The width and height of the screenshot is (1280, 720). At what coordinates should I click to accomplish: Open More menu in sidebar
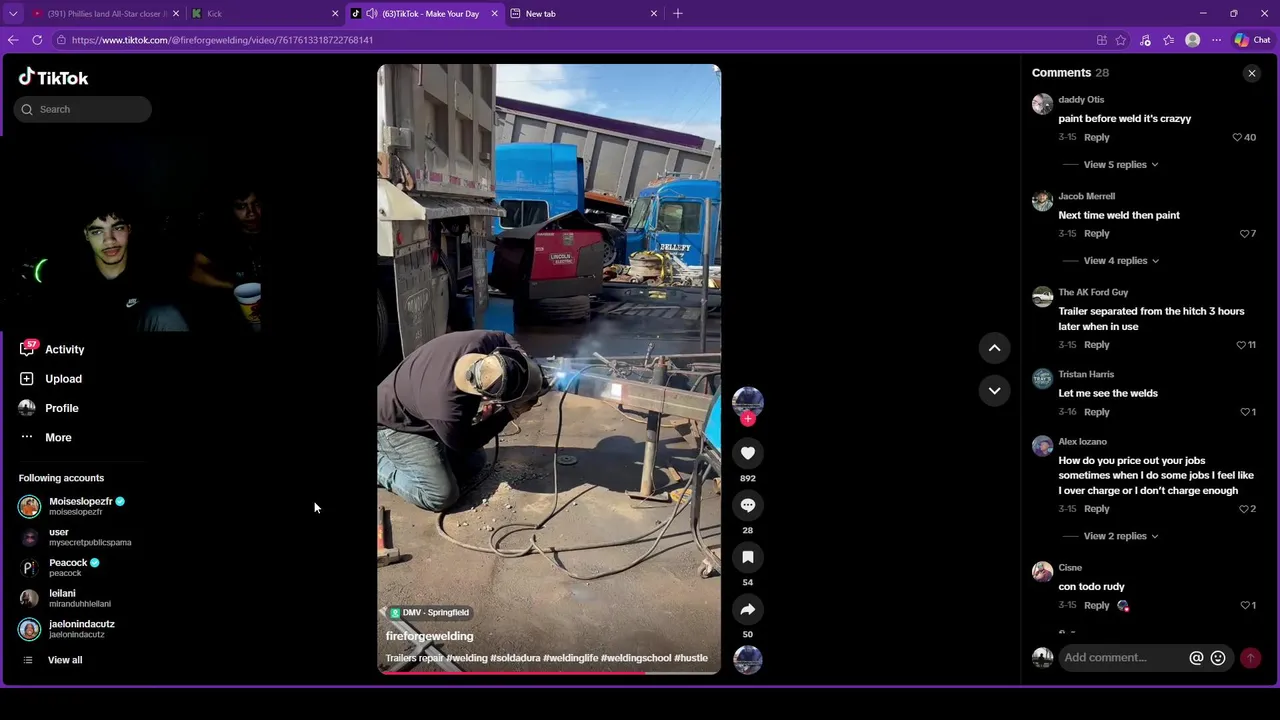[x=58, y=437]
